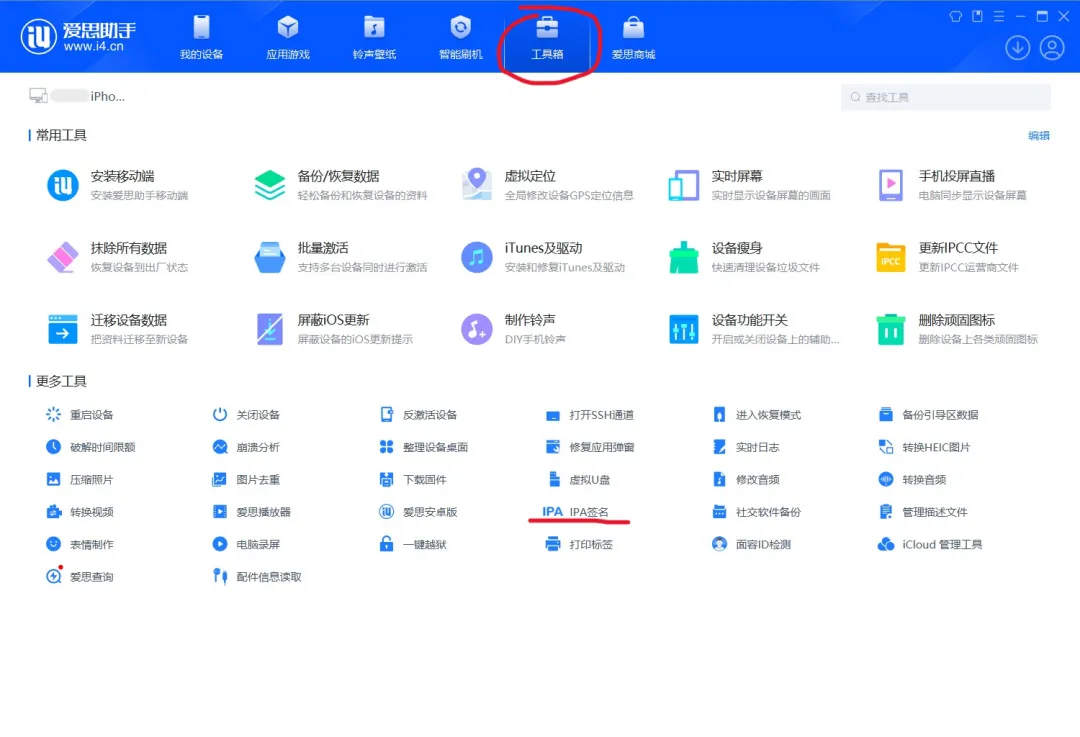This screenshot has height=737, width=1080.
Task: Open the 爱思查询 tool
Action: pyautogui.click(x=80, y=577)
